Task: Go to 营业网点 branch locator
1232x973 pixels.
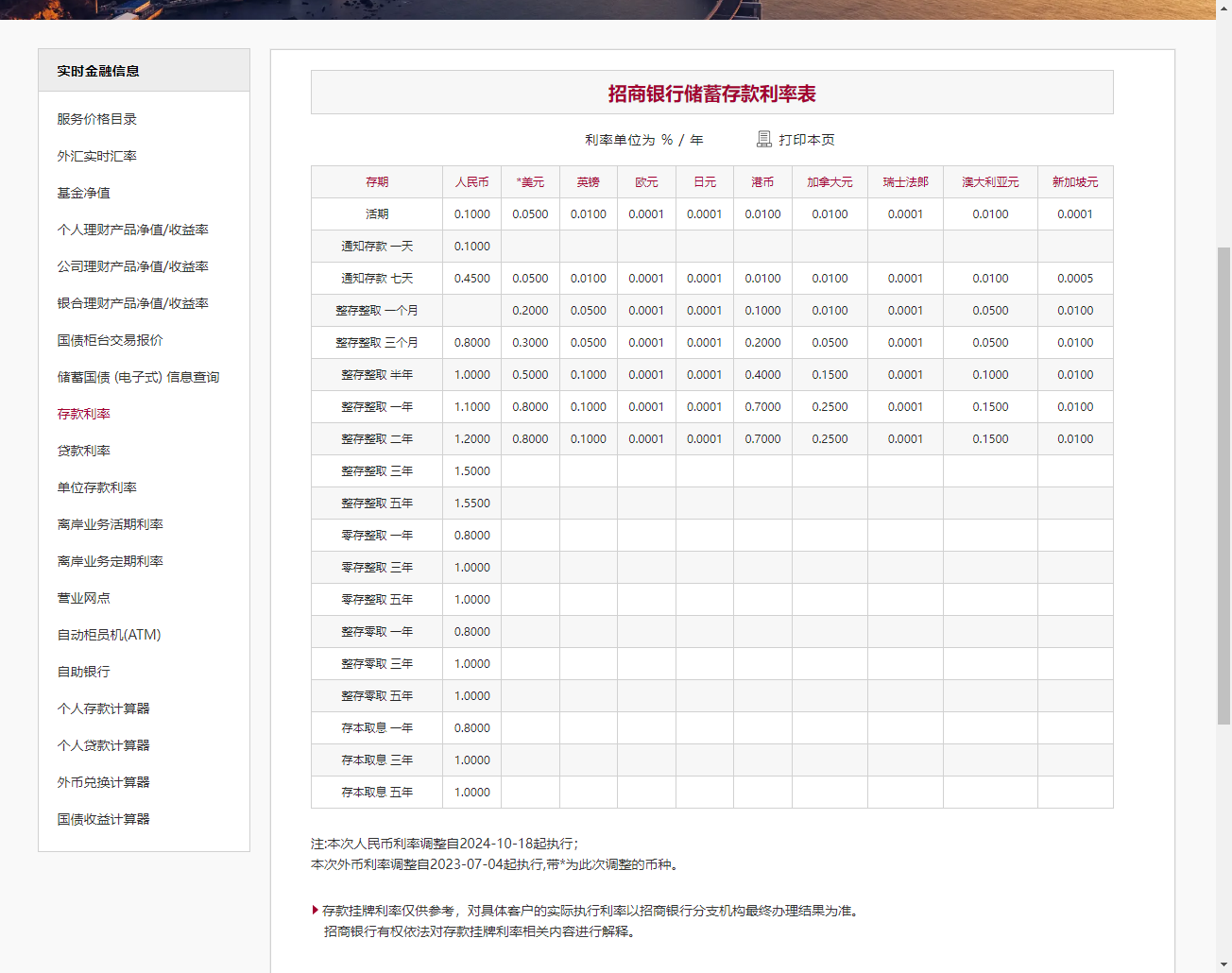Action: point(83,598)
